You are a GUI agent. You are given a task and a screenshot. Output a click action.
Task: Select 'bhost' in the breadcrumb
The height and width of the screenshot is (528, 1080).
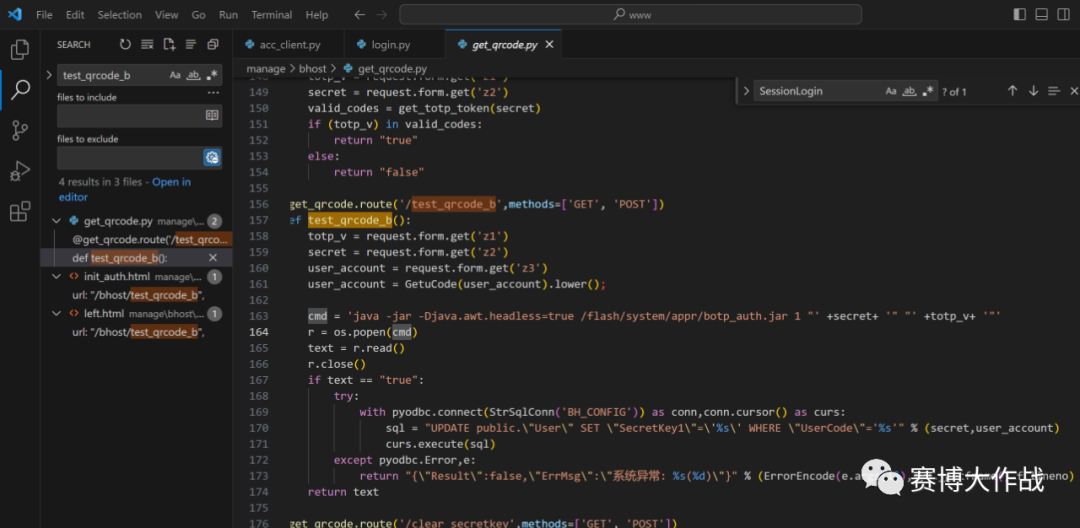(x=314, y=69)
